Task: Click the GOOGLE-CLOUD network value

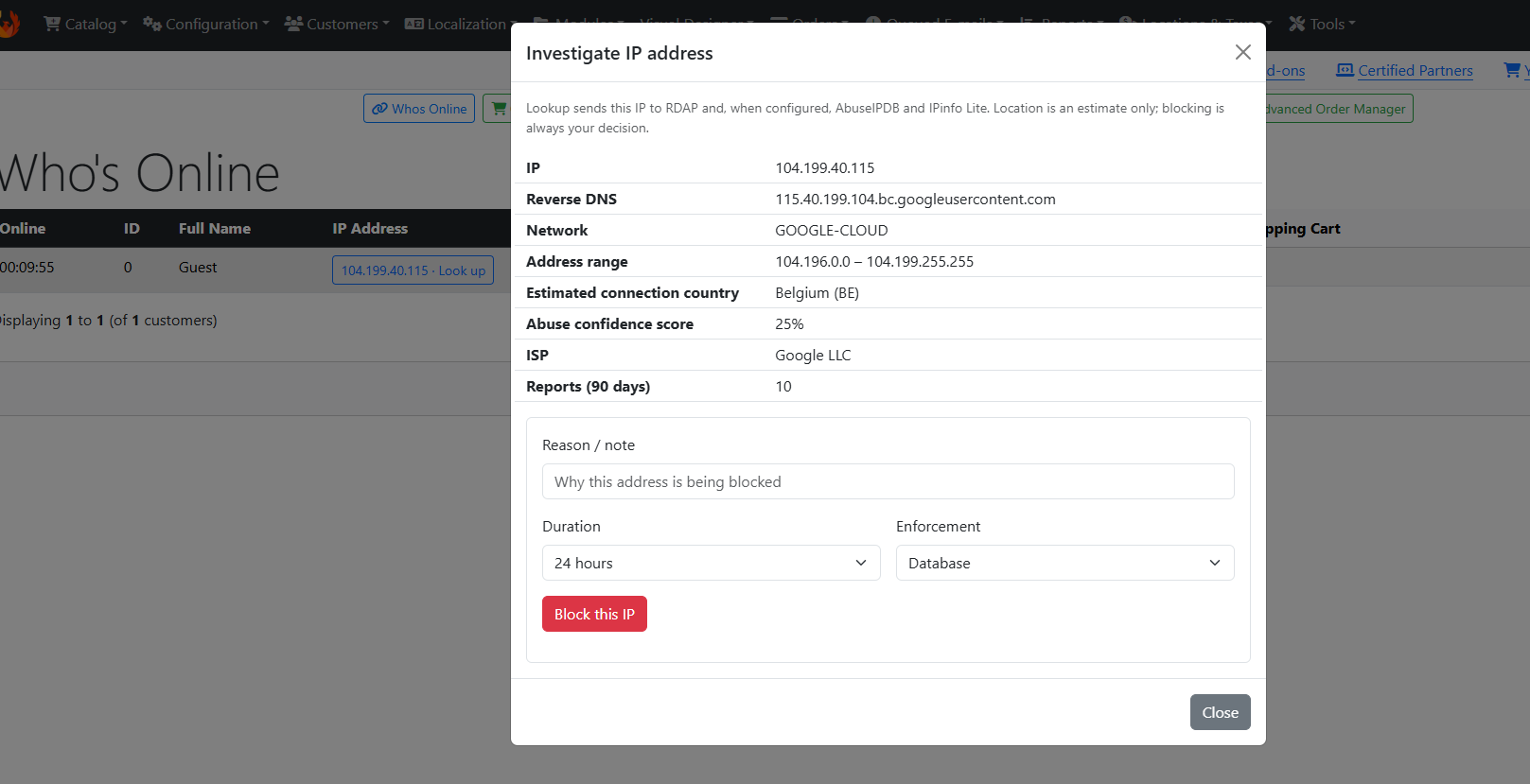Action: pyautogui.click(x=832, y=230)
